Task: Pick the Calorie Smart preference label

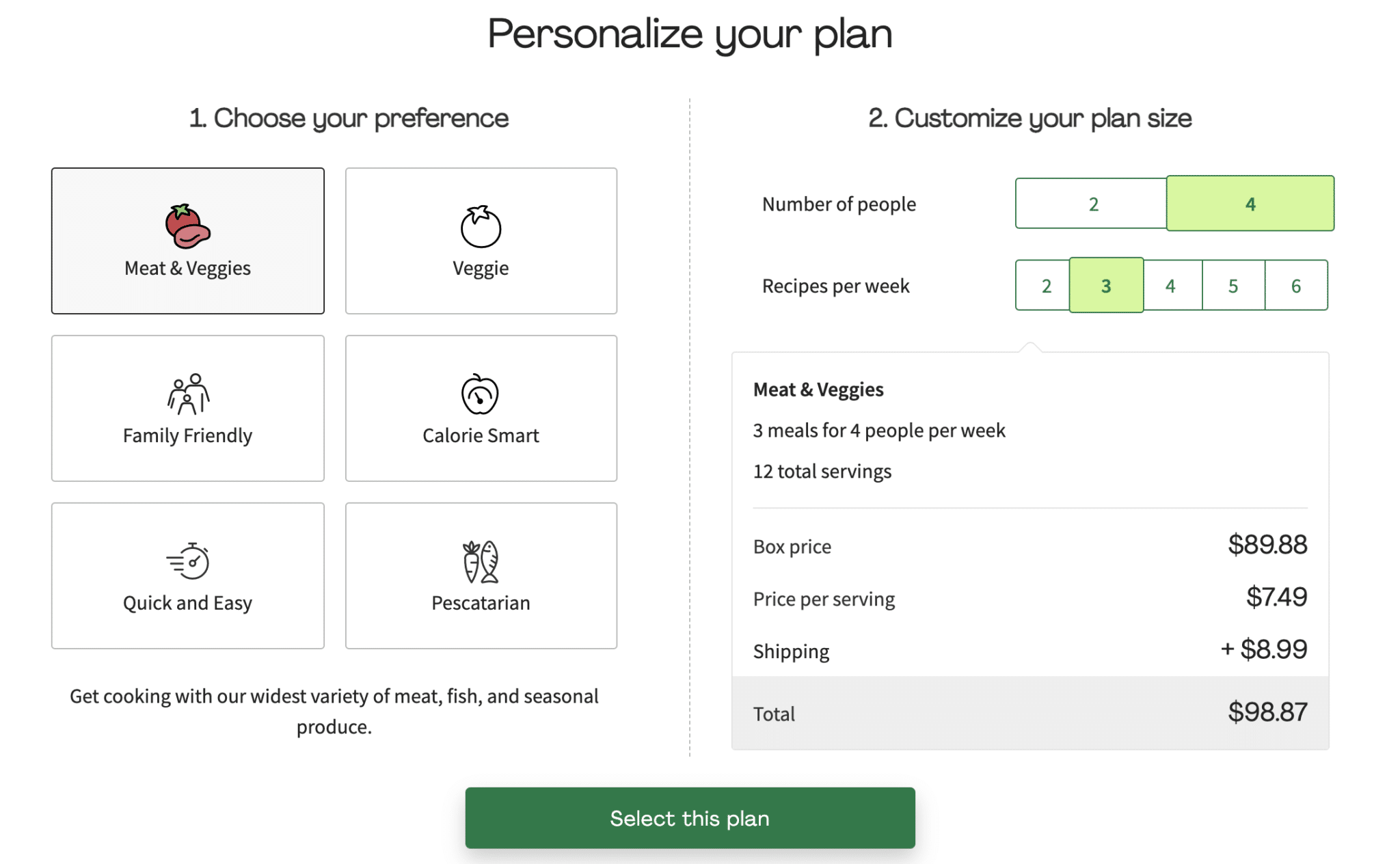Action: click(481, 435)
